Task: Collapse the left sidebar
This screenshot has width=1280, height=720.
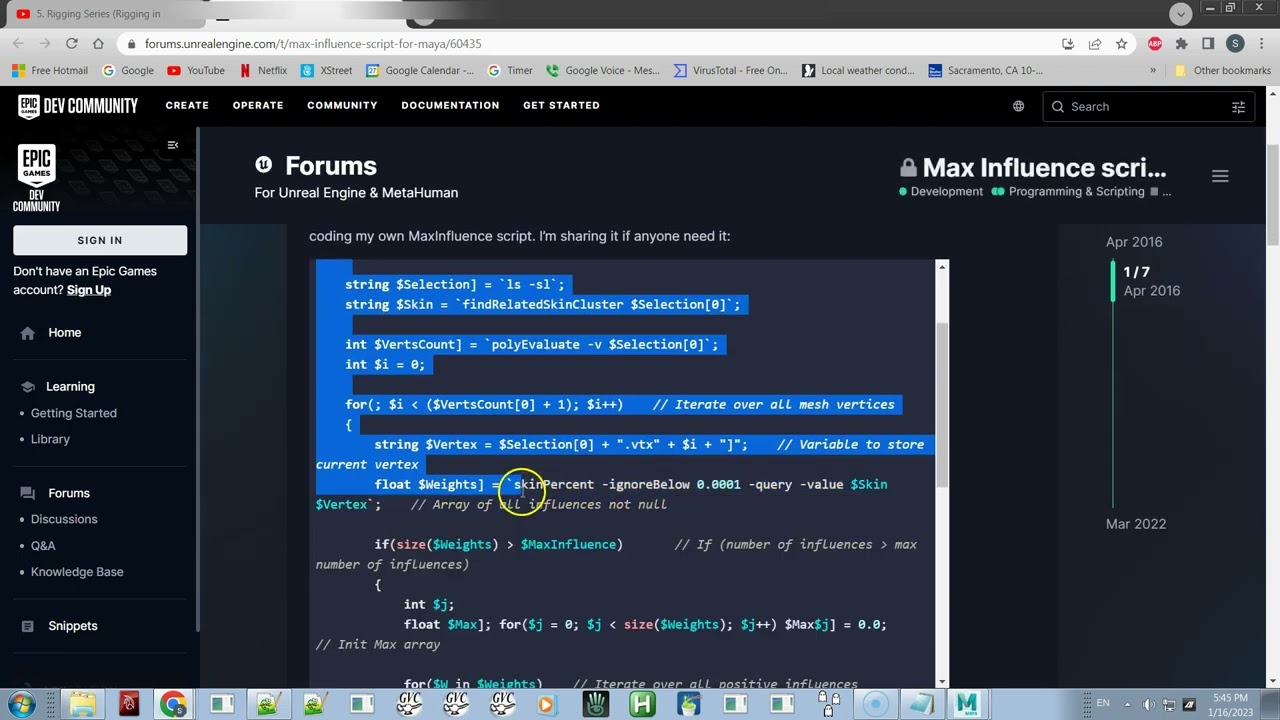Action: pos(173,146)
